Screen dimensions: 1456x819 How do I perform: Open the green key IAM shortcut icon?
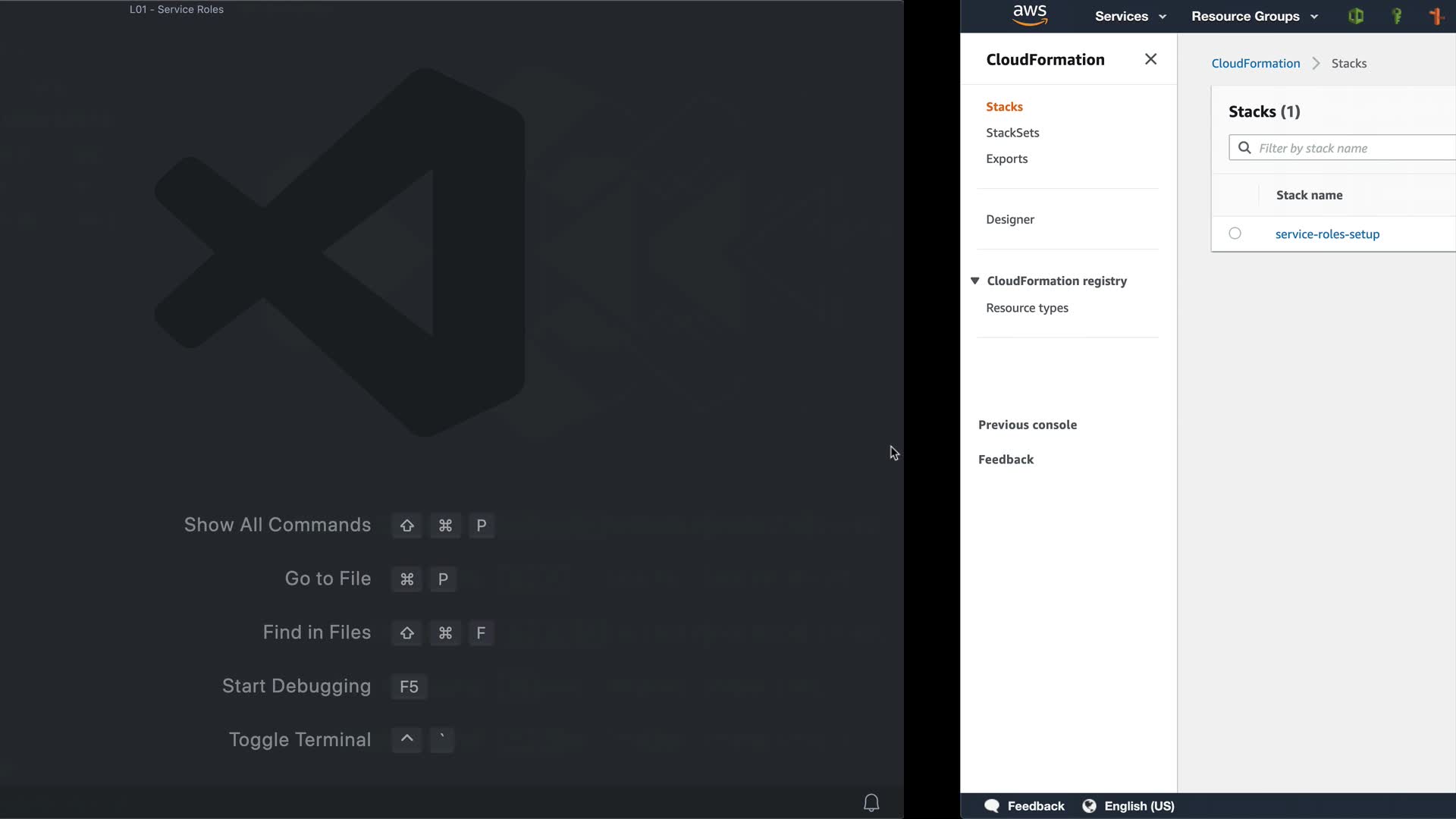click(x=1396, y=16)
